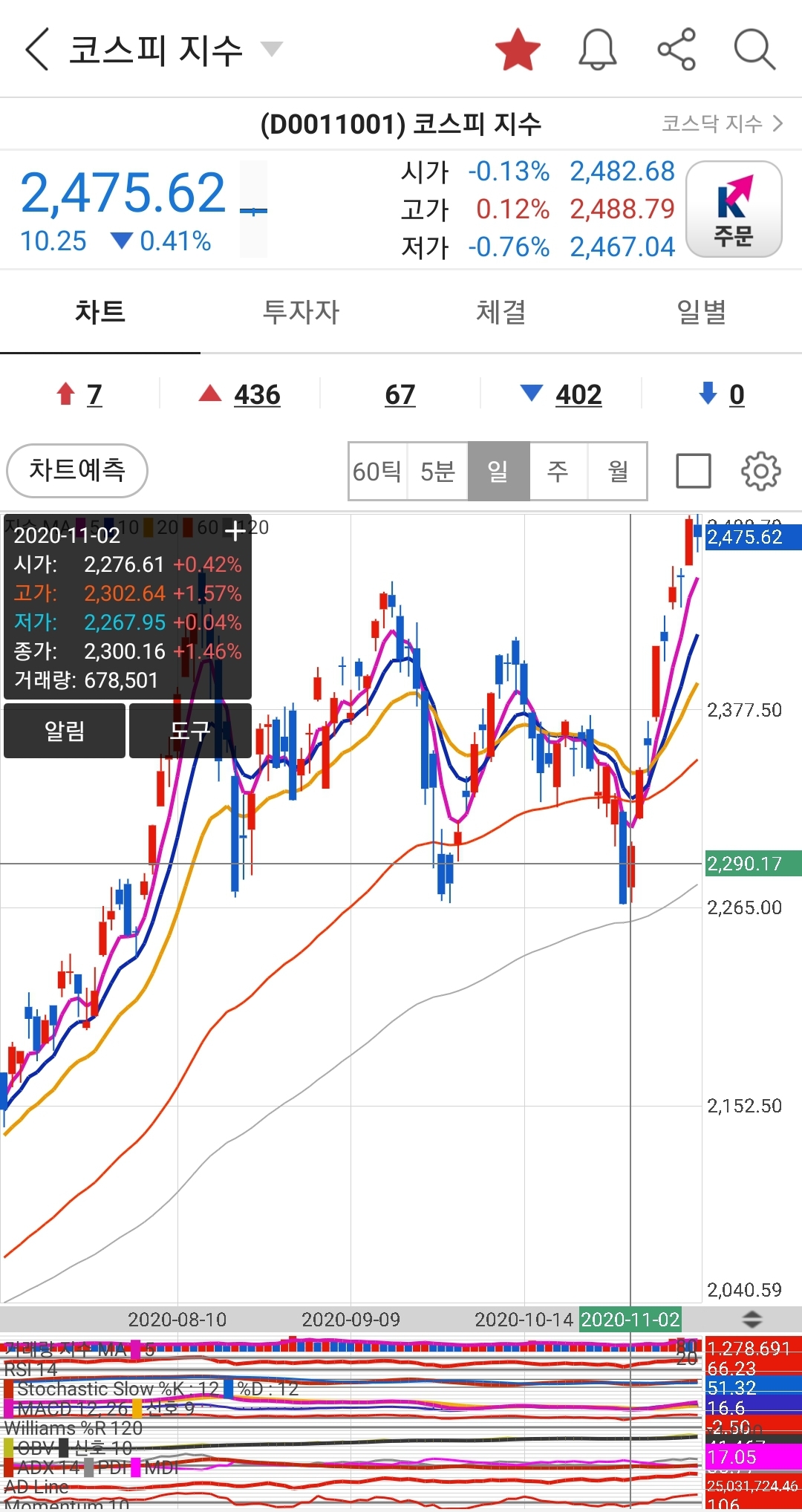This screenshot has height=1512, width=802.
Task: Expand the 코스피 지수 title dropdown
Action: (272, 50)
